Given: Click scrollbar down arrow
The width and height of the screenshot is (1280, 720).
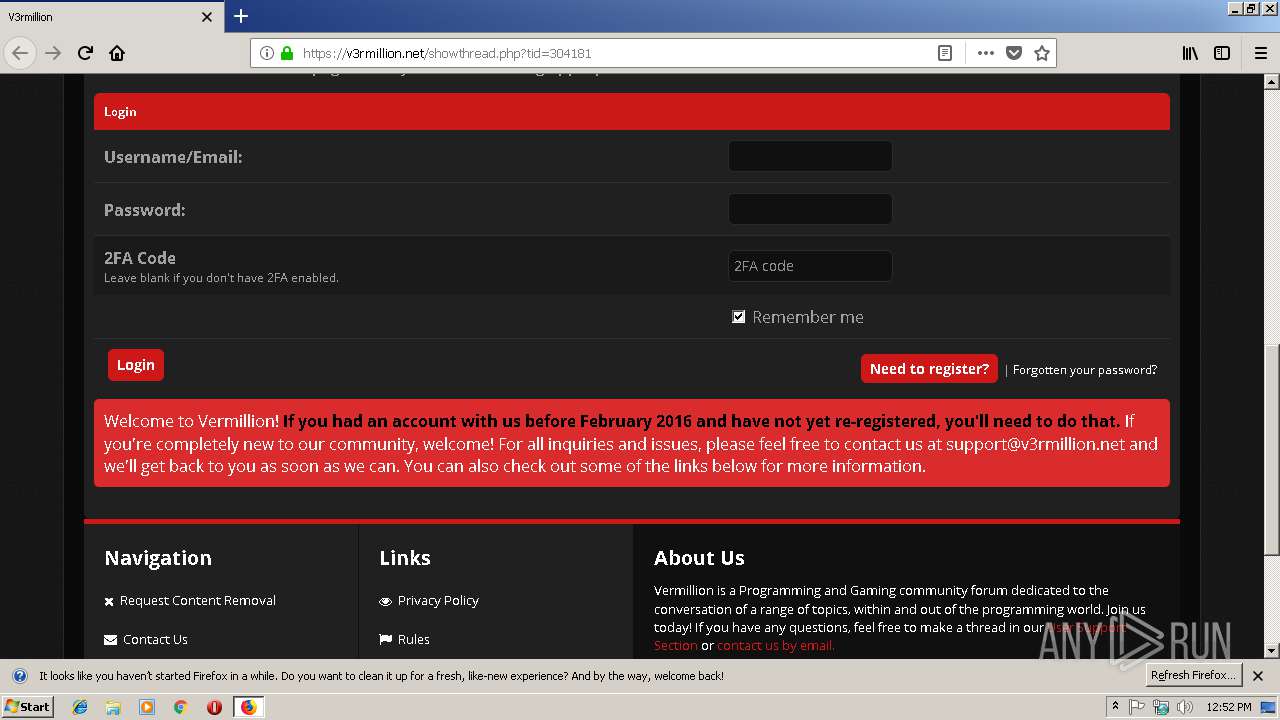Looking at the screenshot, I should pyautogui.click(x=1271, y=650).
